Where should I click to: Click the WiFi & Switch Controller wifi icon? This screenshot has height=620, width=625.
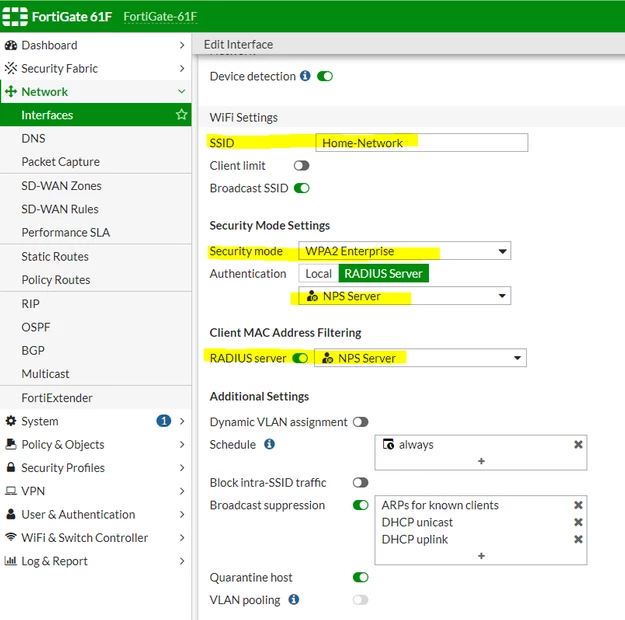[11, 537]
